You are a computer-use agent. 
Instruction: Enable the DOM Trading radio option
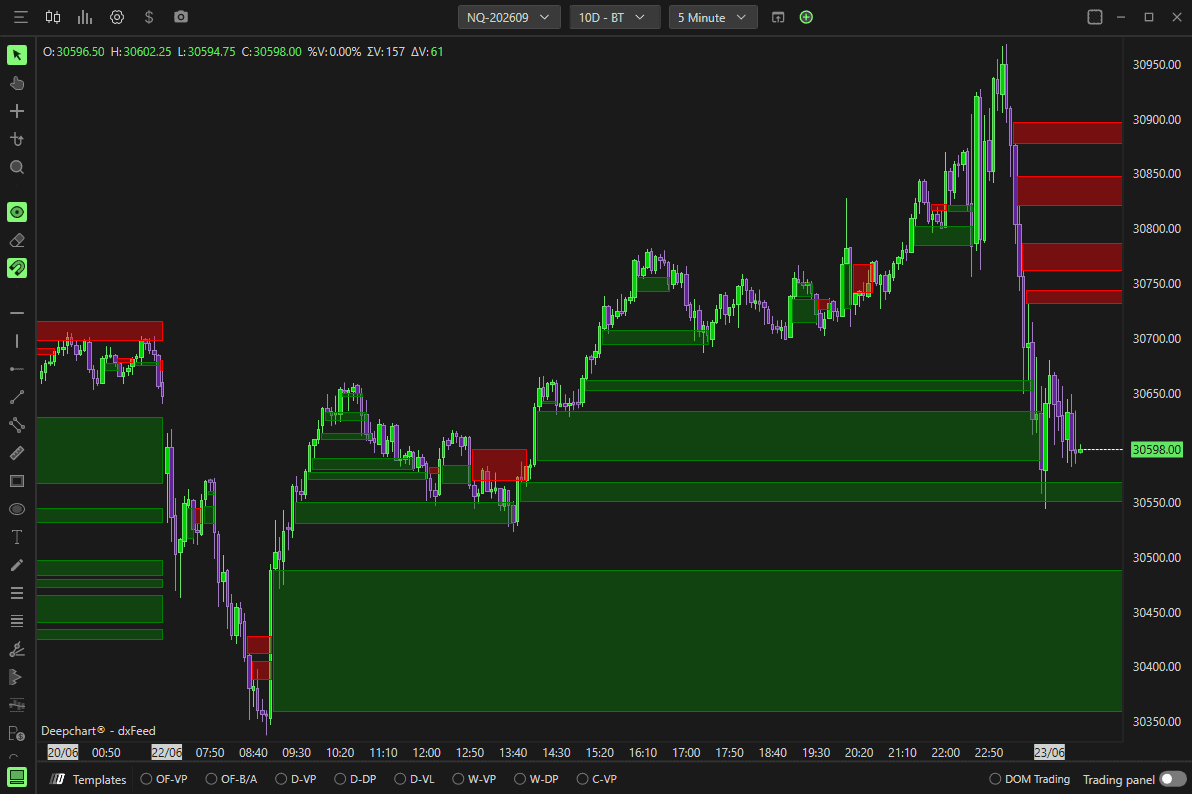tap(995, 779)
